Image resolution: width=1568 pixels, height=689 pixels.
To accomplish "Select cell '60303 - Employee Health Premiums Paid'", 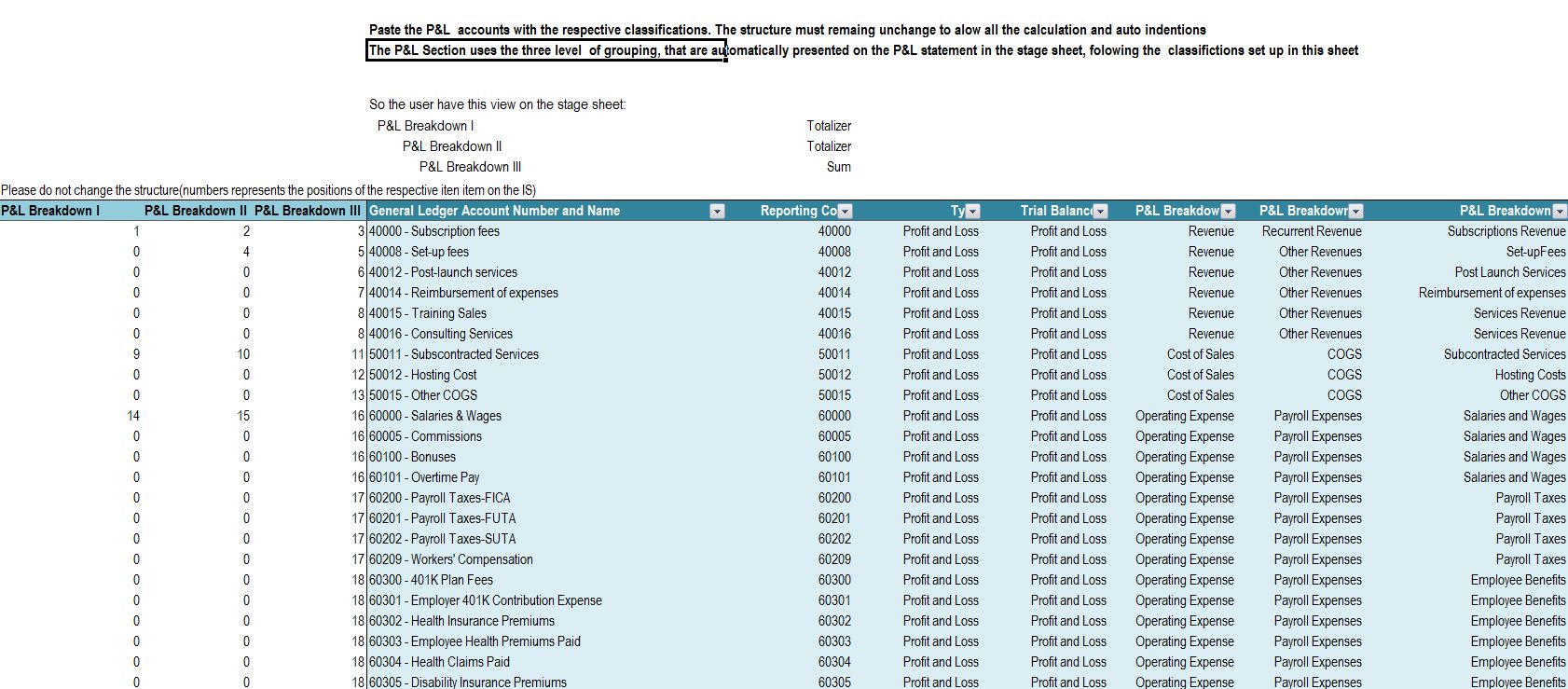I will tap(546, 641).
